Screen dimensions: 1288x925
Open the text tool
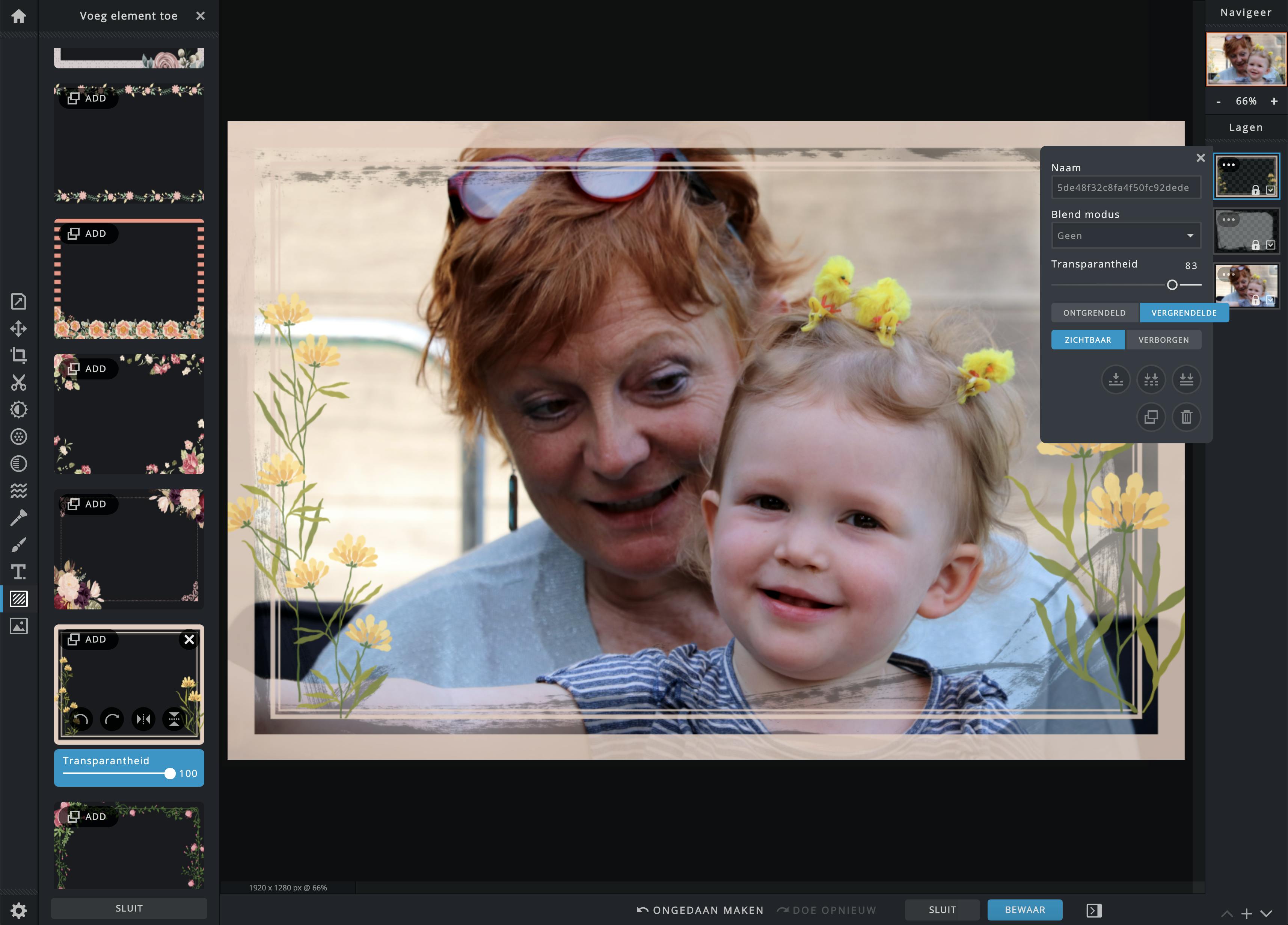tap(19, 571)
